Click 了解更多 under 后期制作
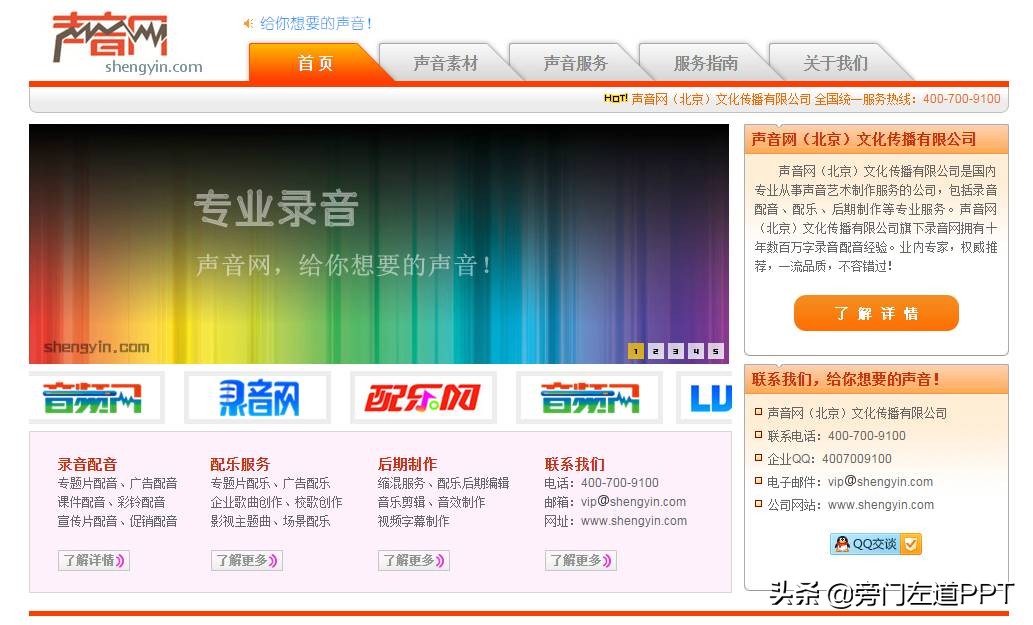This screenshot has height=625, width=1033. tap(414, 560)
